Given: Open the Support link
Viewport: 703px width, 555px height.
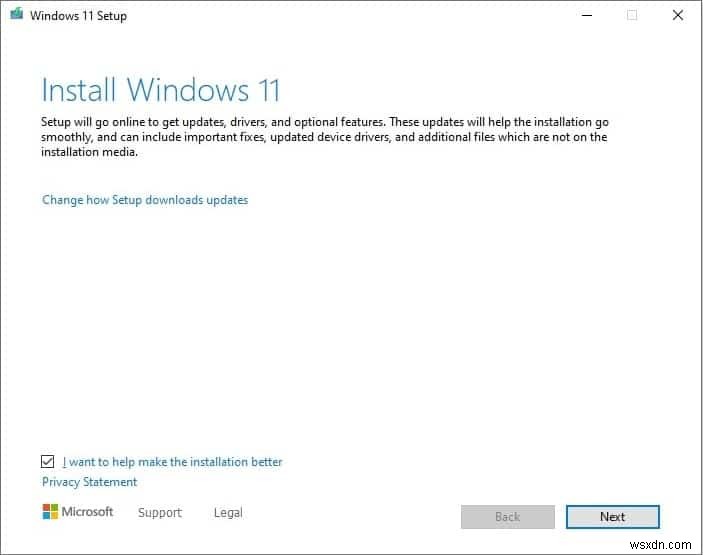Looking at the screenshot, I should coord(160,512).
